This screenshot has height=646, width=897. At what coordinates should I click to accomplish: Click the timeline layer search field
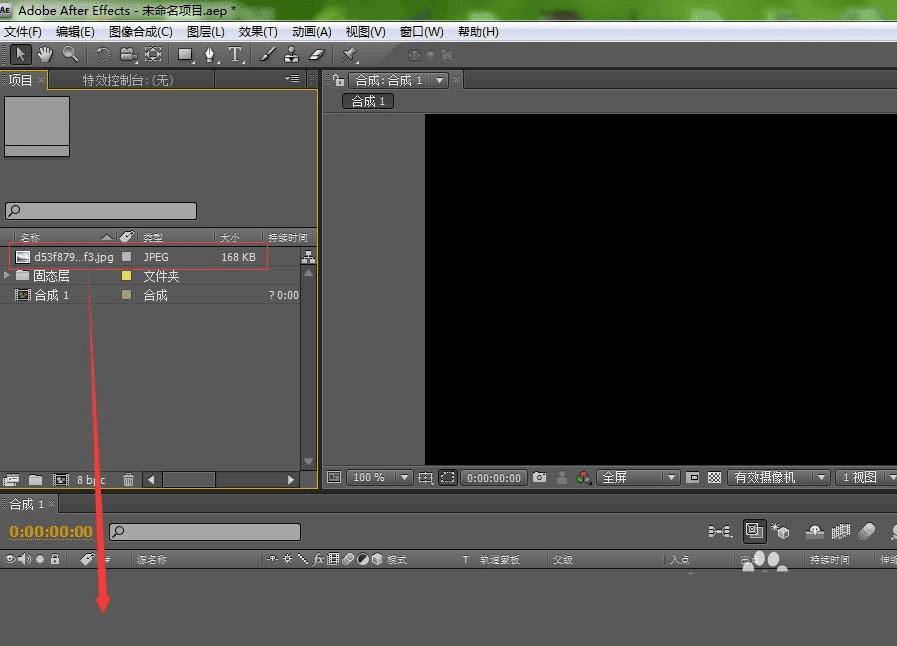click(x=205, y=532)
